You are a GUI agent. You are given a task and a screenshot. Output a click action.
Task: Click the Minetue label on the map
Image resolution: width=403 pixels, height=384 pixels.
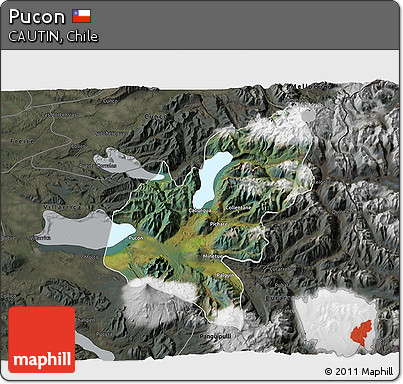[212, 256]
